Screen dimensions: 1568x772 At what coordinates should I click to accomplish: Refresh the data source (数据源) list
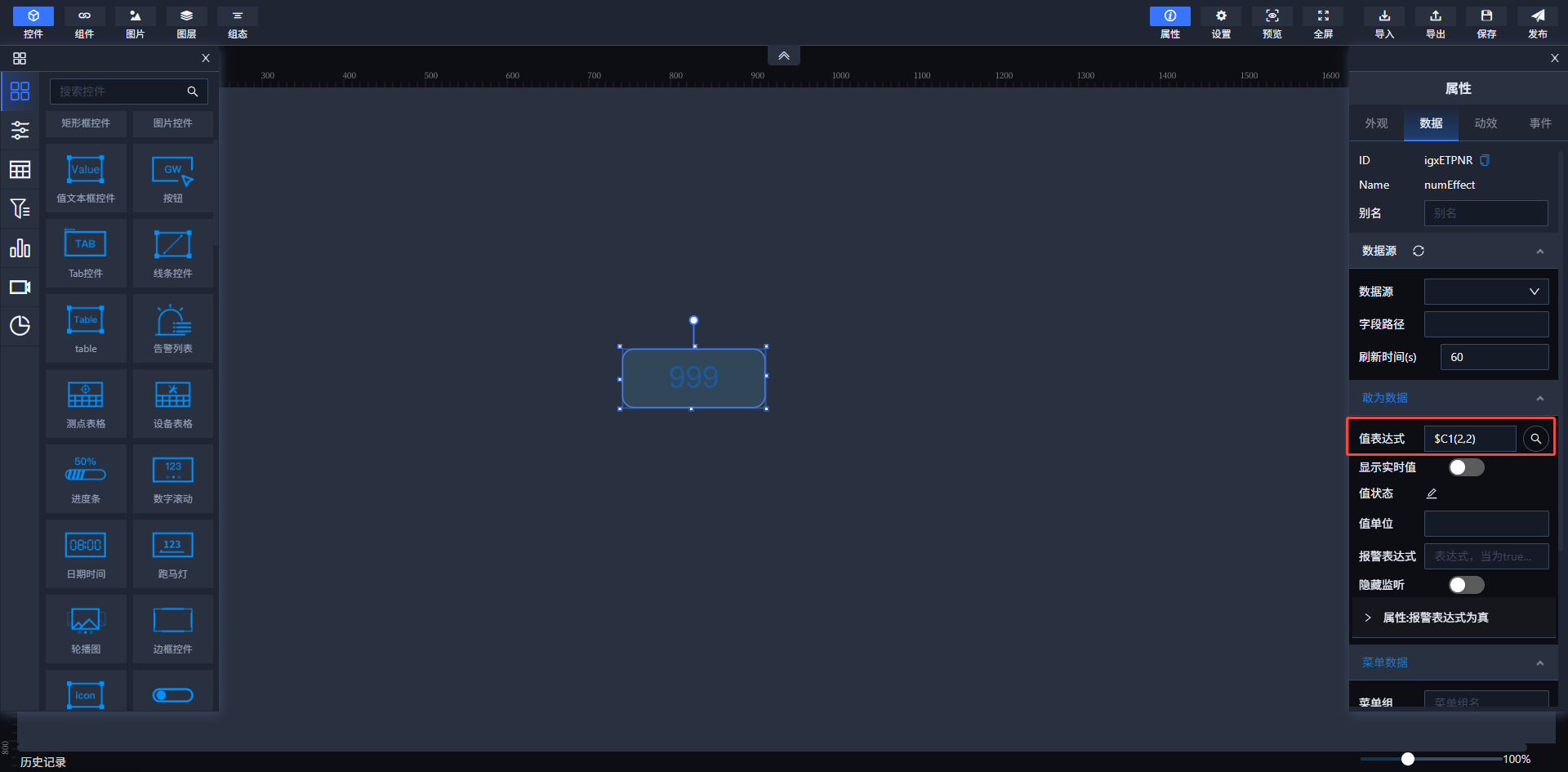[1419, 251]
